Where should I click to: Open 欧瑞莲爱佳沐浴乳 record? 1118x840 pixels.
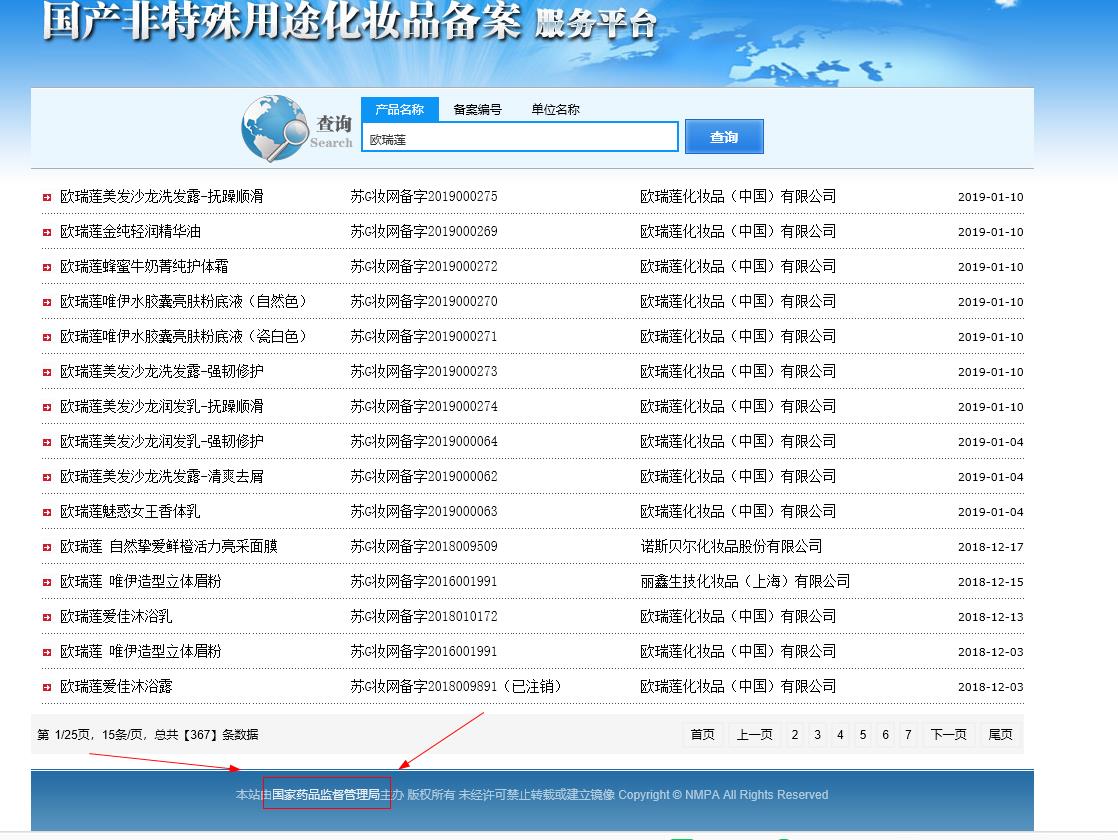pos(116,616)
